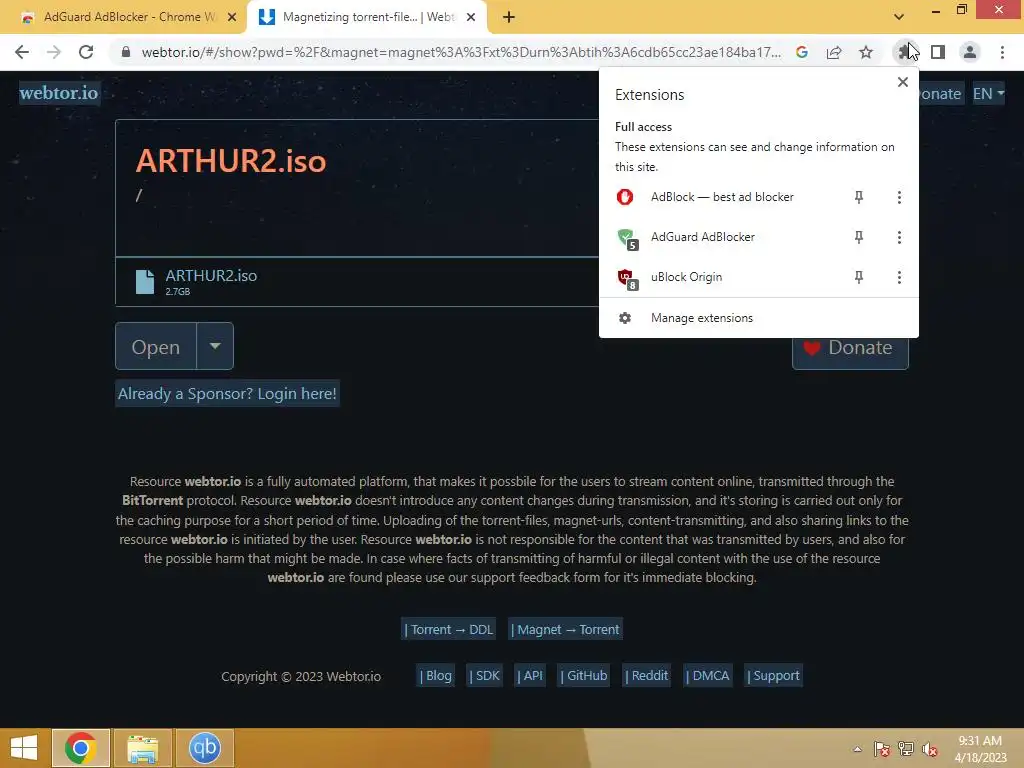Close the Magnetizing torrent-file tab
1024x768 pixels.
pyautogui.click(x=471, y=17)
